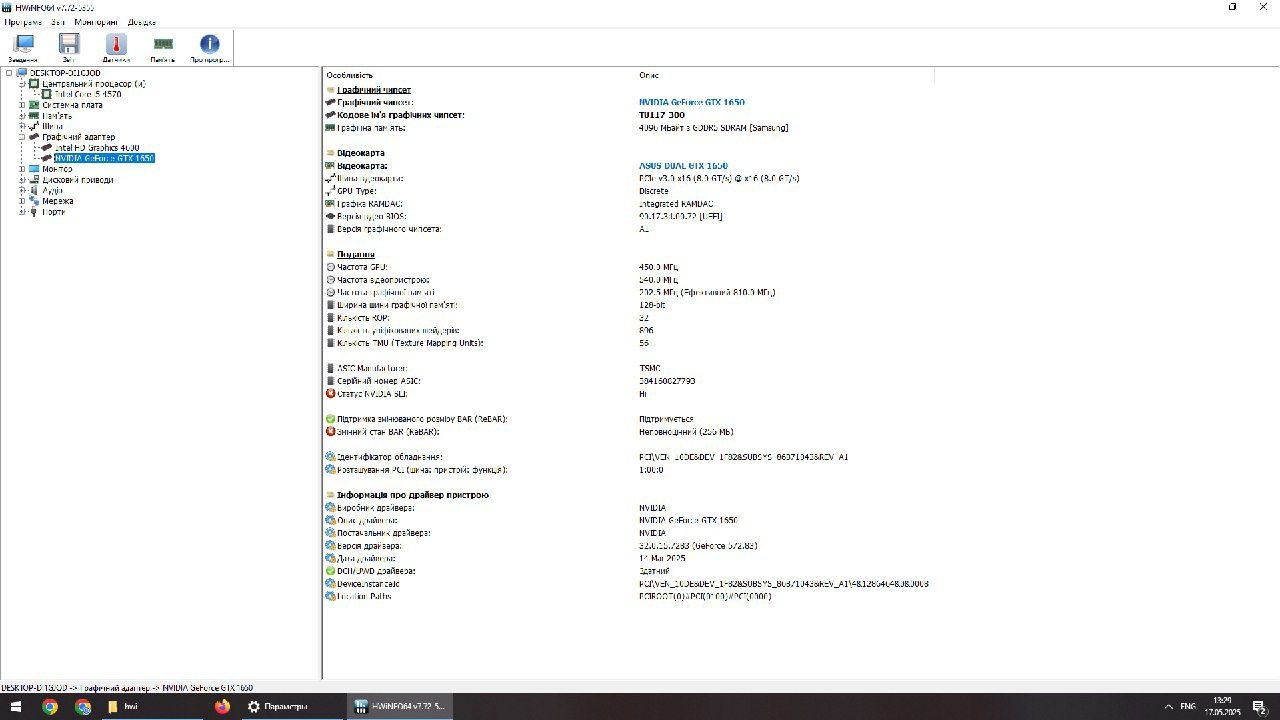
Task: Click the DESKTOP computer icon in tree
Action: pos(22,73)
